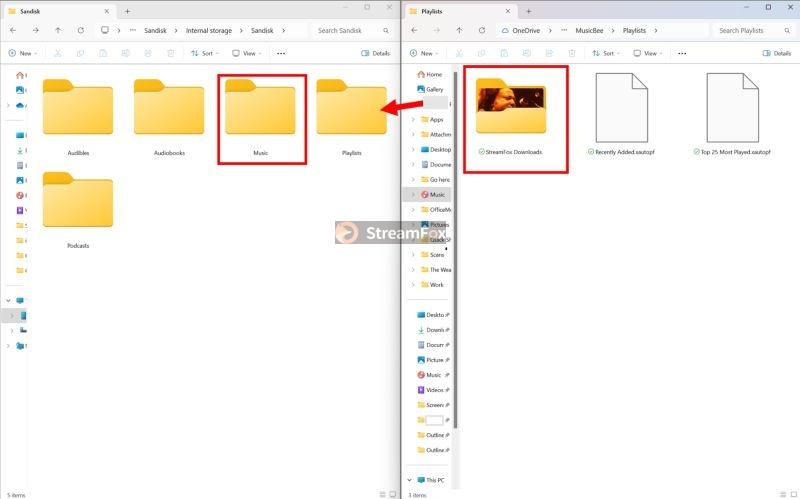
Task: Expand the Work folder in navigation pane
Action: pyautogui.click(x=413, y=285)
